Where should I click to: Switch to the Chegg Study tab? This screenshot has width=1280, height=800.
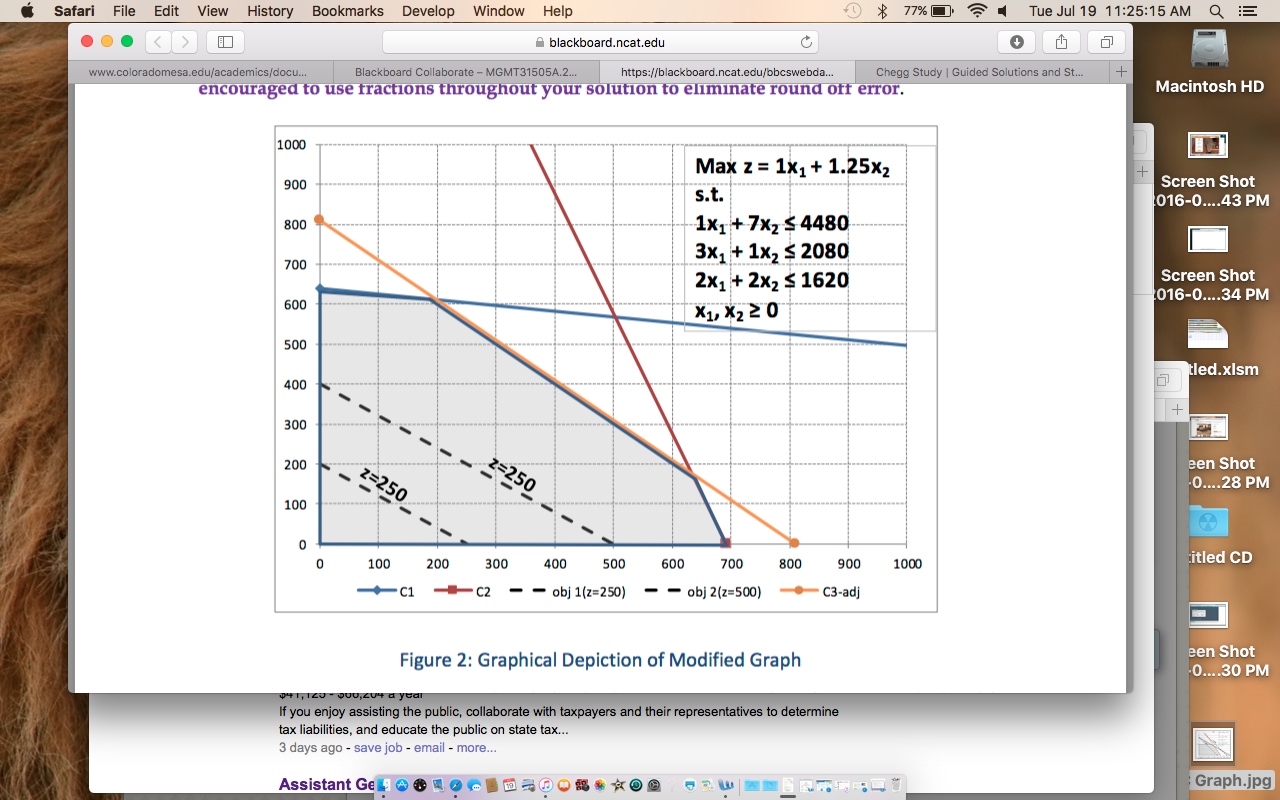tap(979, 72)
